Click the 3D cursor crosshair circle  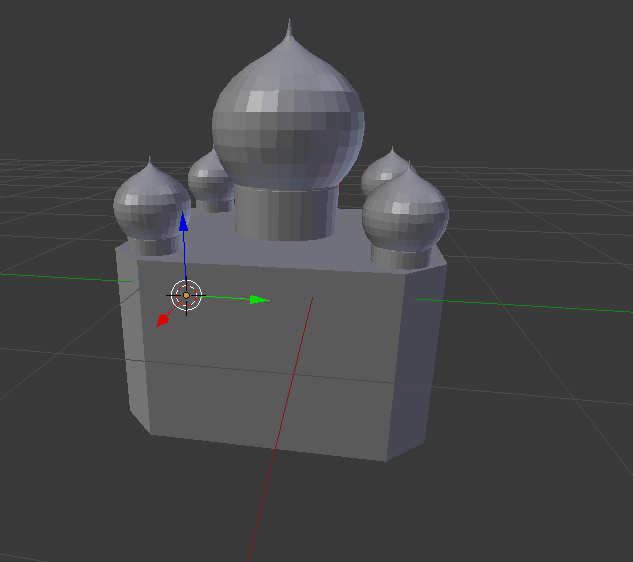pyautogui.click(x=186, y=296)
